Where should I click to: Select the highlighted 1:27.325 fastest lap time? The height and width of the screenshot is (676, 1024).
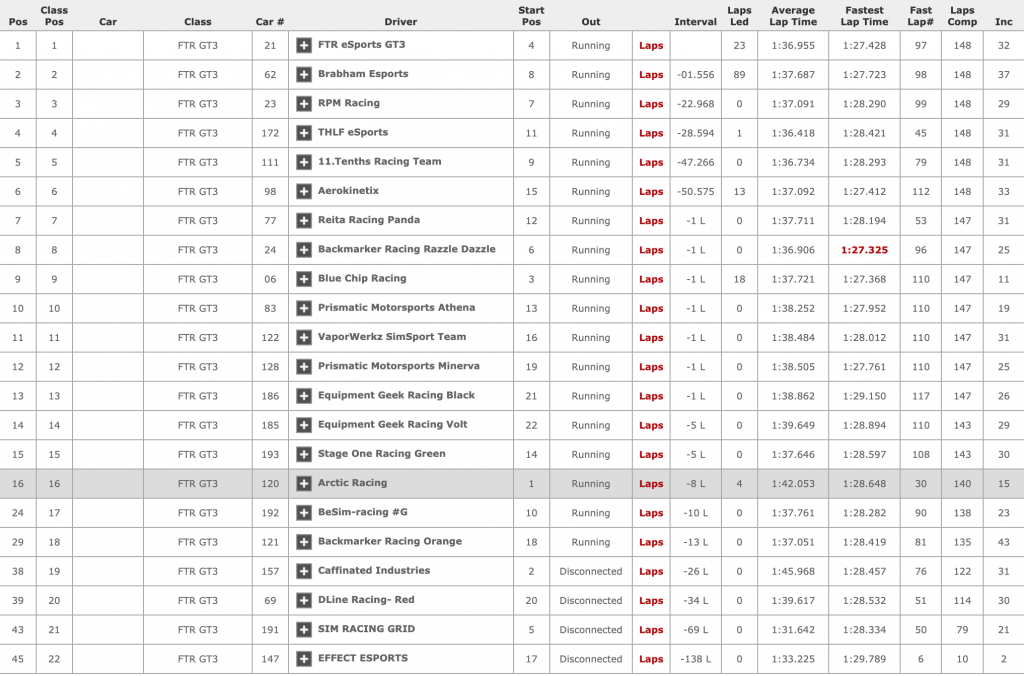(863, 250)
